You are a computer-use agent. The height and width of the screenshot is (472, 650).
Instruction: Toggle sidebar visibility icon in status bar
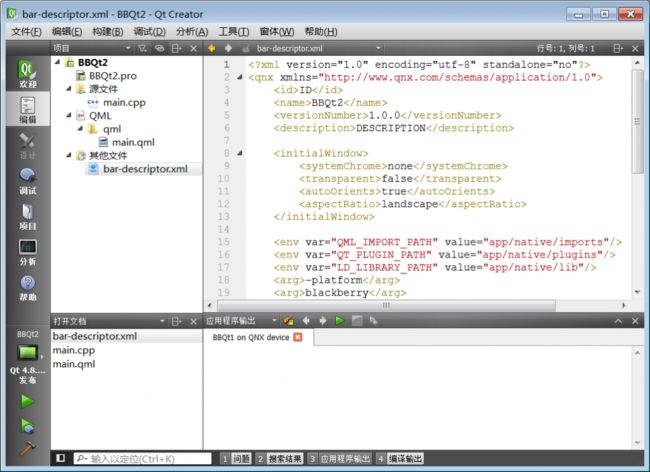(x=61, y=458)
